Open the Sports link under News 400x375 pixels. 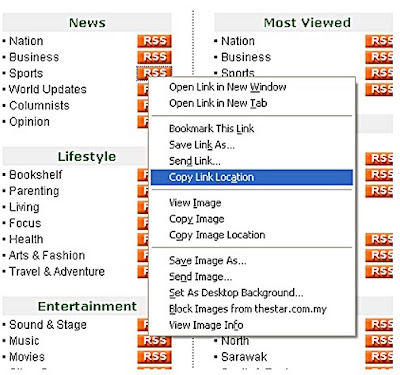[26, 73]
